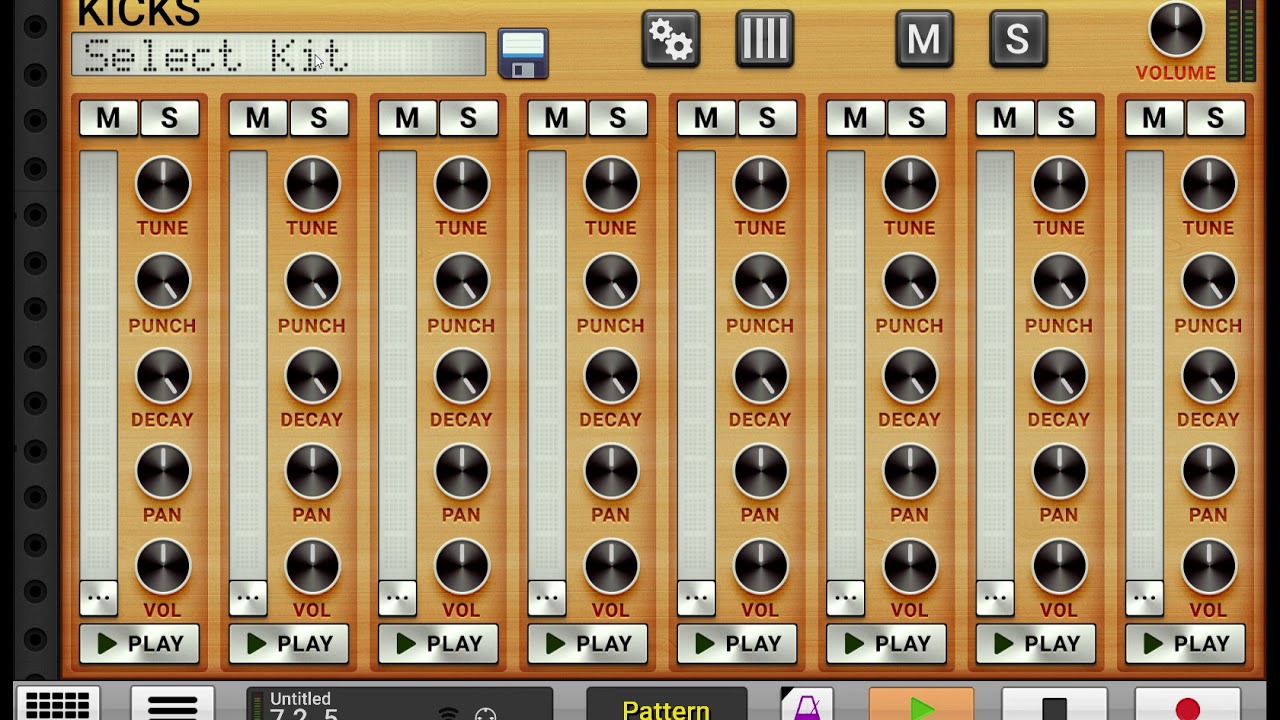Click the MIDI connector icon in project display

point(485,714)
